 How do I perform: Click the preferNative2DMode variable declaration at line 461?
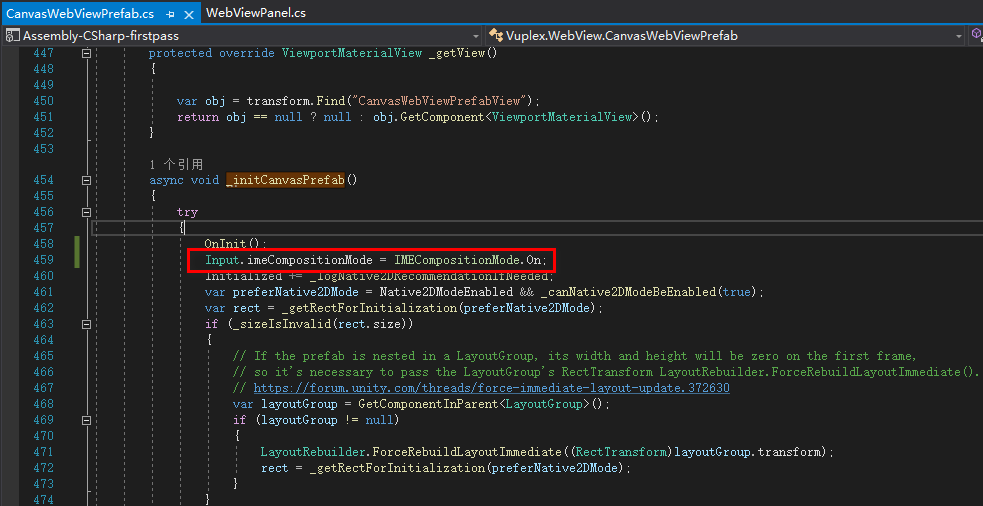(x=296, y=292)
